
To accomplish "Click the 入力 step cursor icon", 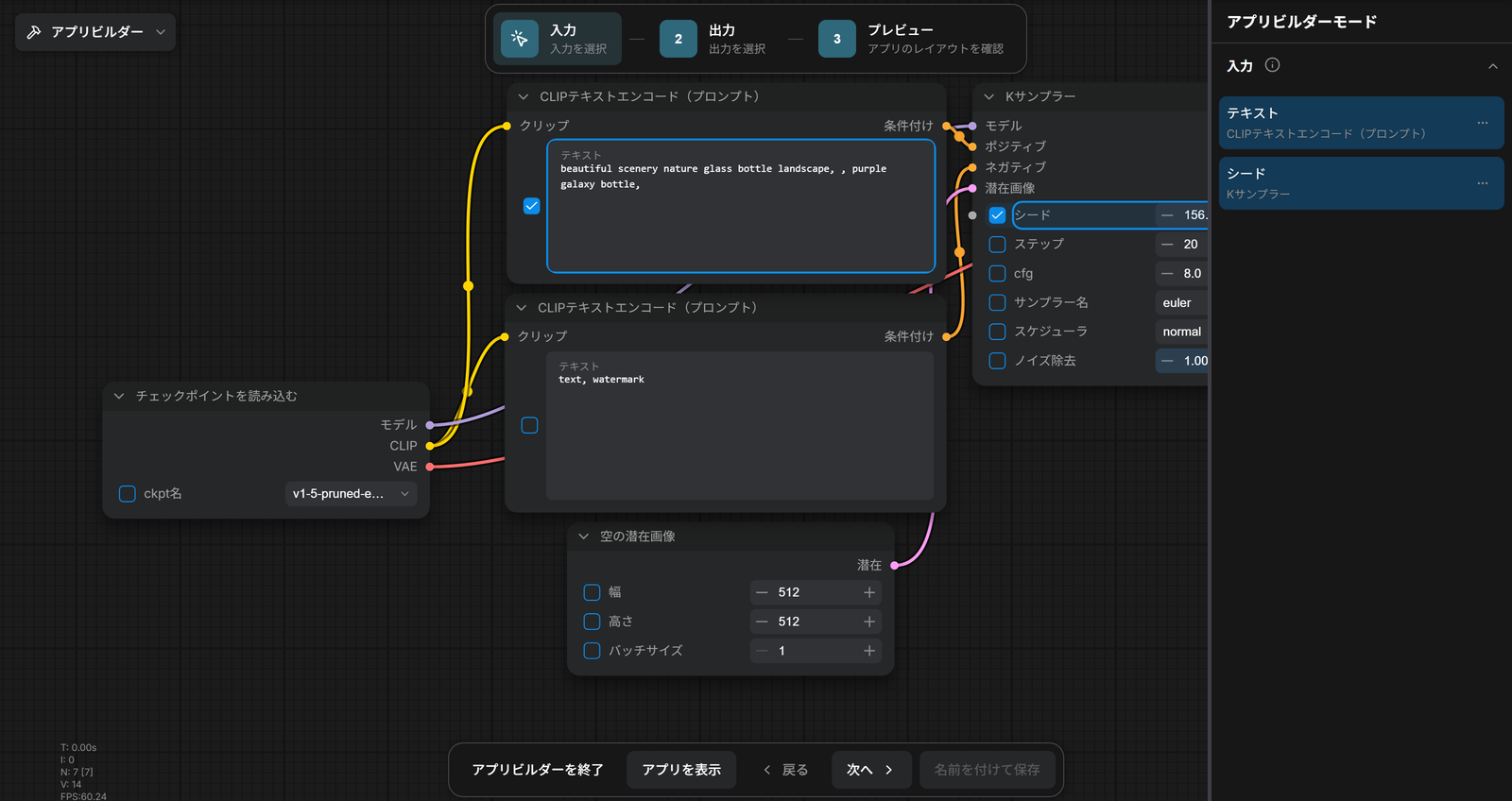I will [519, 39].
